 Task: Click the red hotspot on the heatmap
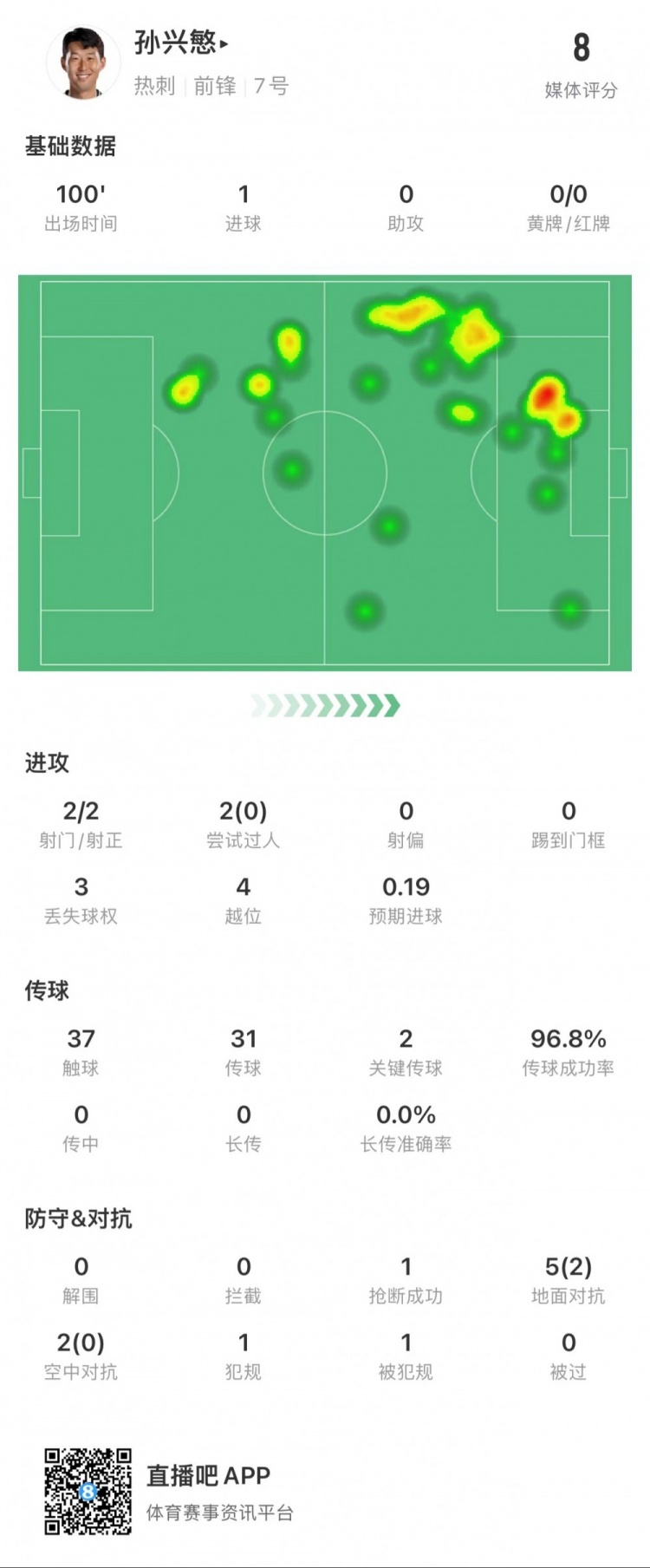pos(544,395)
